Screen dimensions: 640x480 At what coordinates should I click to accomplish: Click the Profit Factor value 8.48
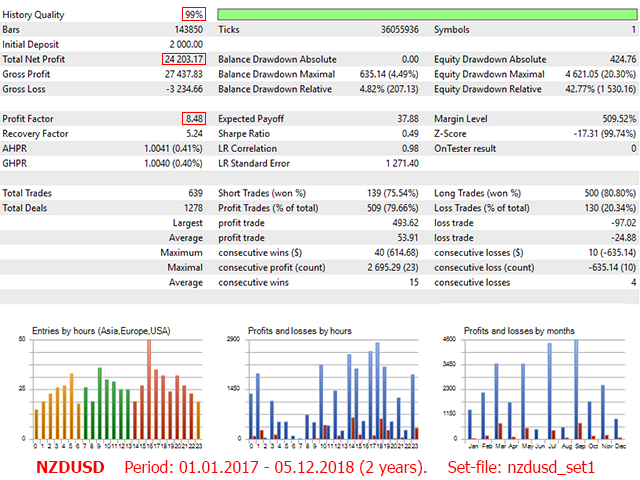193,119
